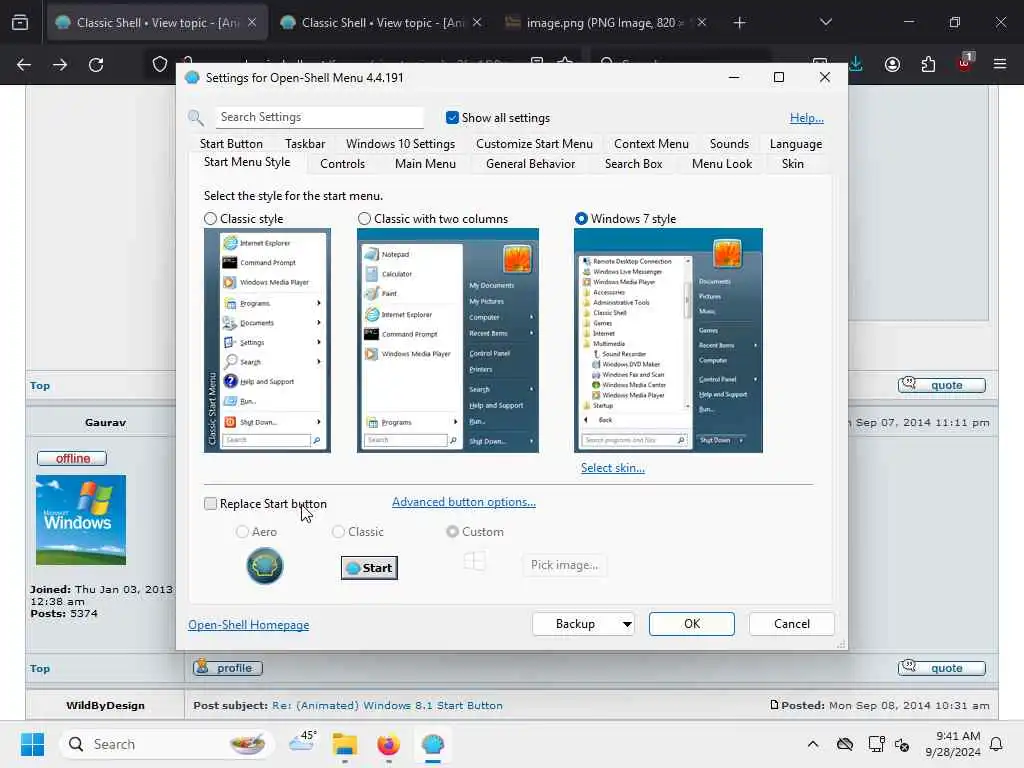Screen dimensions: 1024x768
Task: Click the Custom Windows logo button image
Action: [x=475, y=561]
